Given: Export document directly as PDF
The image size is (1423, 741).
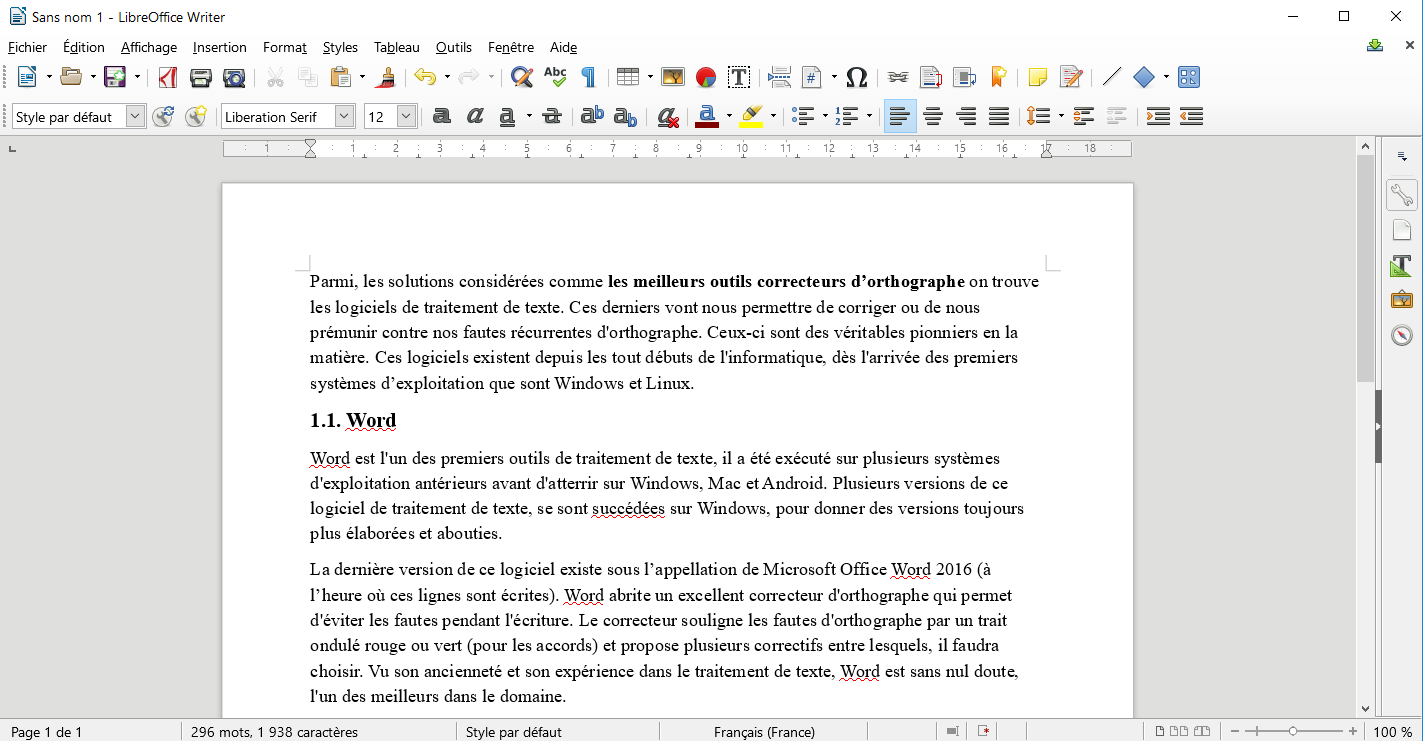Looking at the screenshot, I should click(168, 77).
